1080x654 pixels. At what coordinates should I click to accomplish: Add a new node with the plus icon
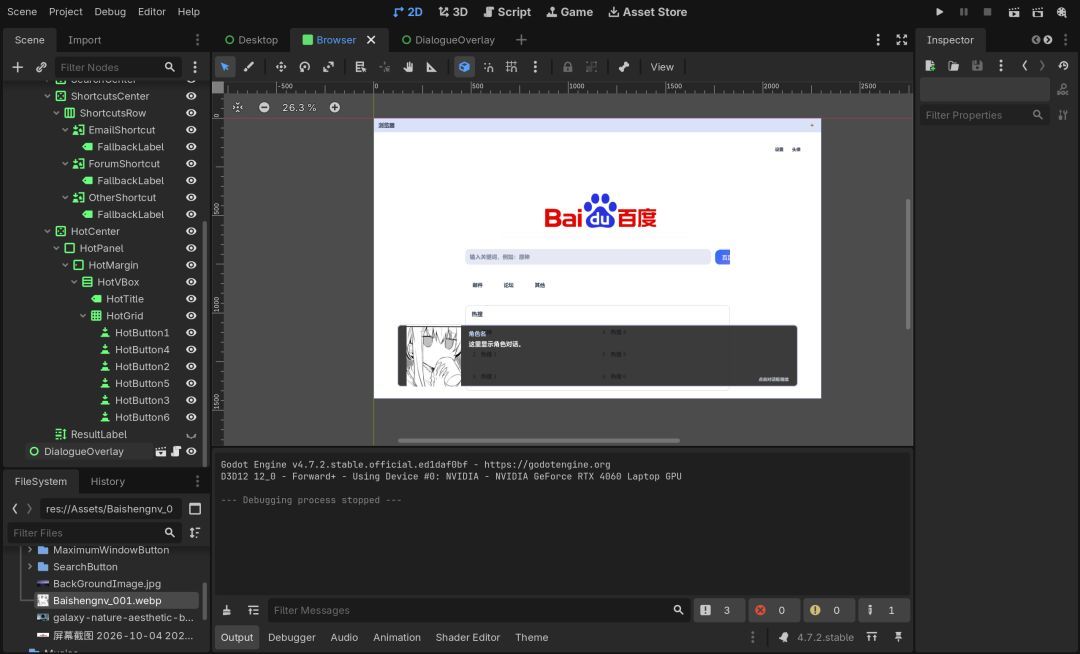[18, 67]
